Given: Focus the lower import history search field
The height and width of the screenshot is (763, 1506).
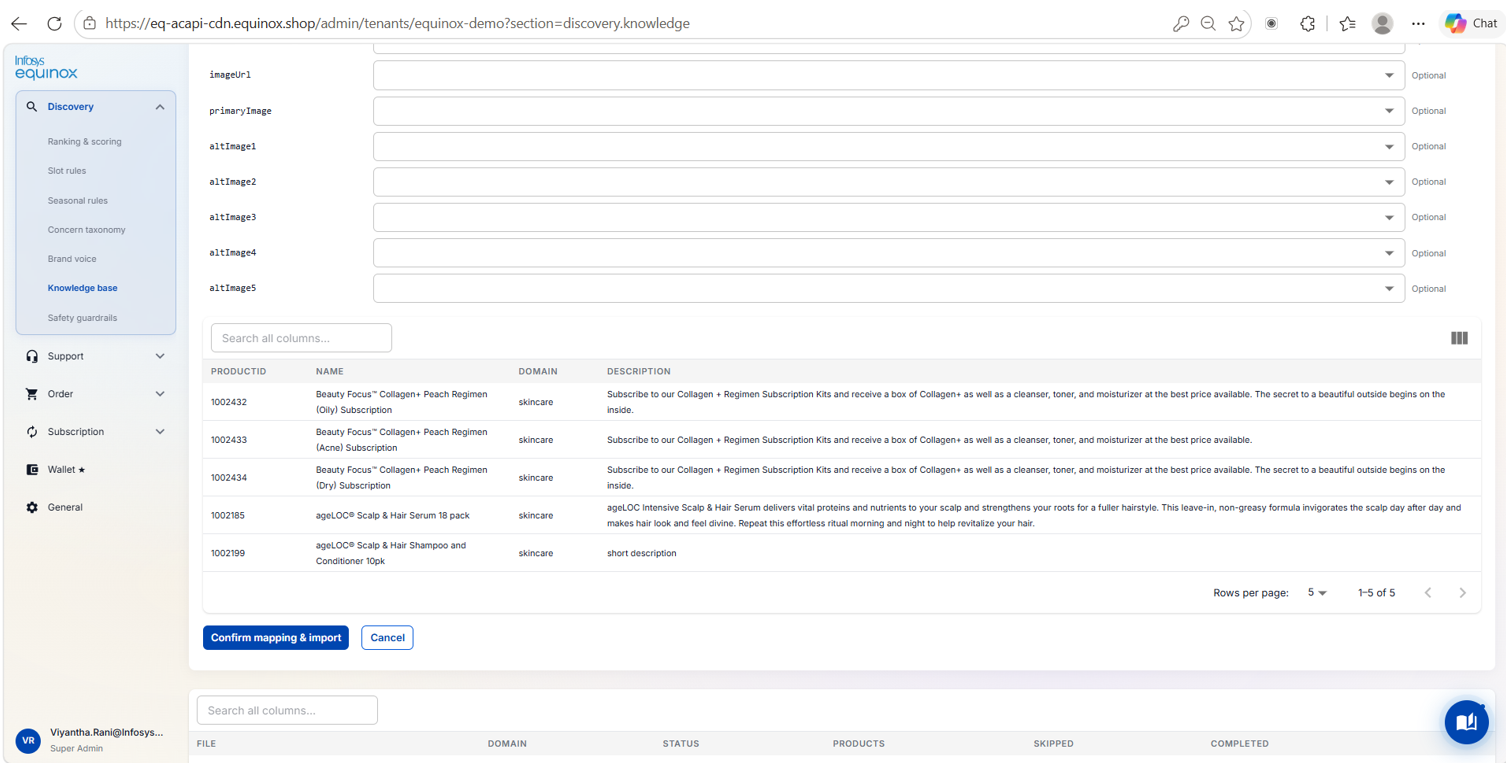Looking at the screenshot, I should (287, 710).
